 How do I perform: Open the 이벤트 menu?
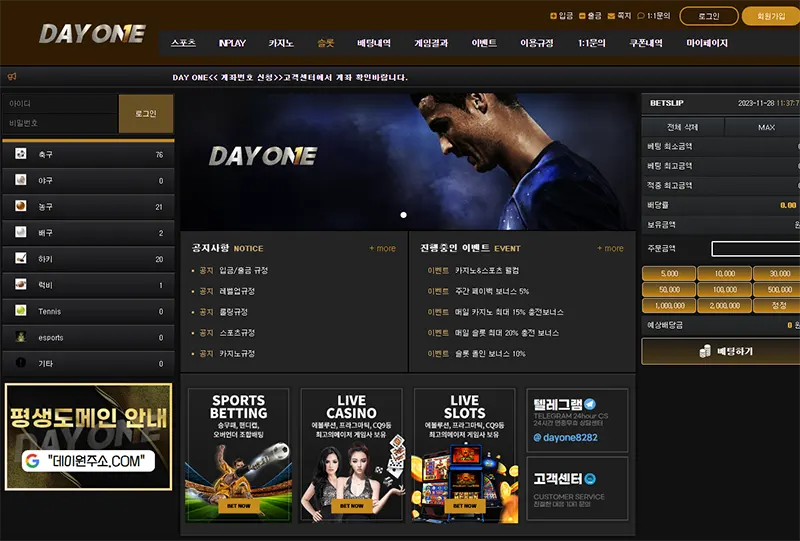point(484,43)
